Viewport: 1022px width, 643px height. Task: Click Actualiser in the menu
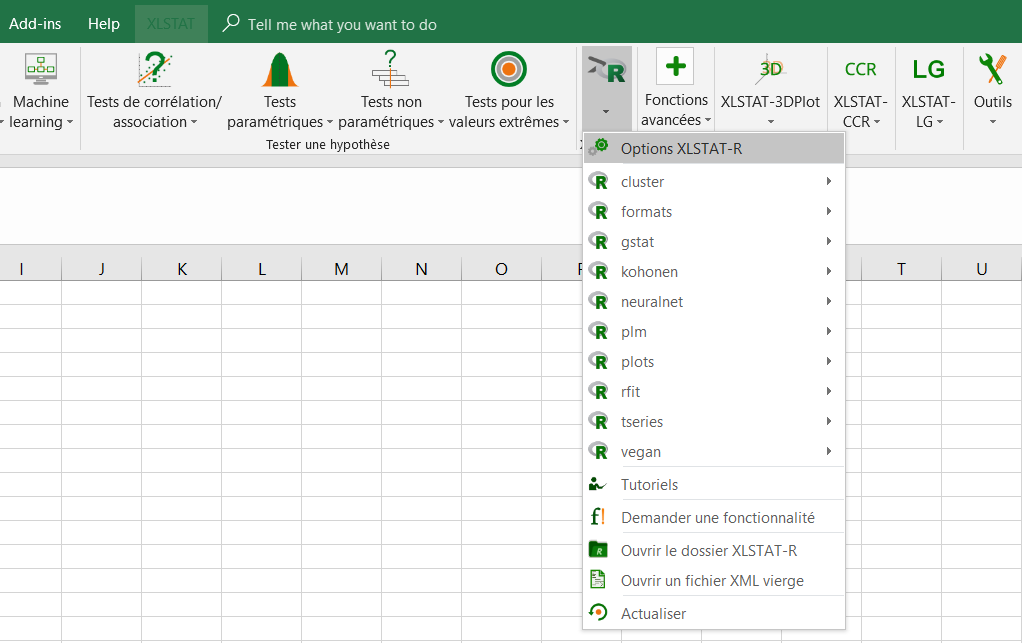(x=653, y=613)
